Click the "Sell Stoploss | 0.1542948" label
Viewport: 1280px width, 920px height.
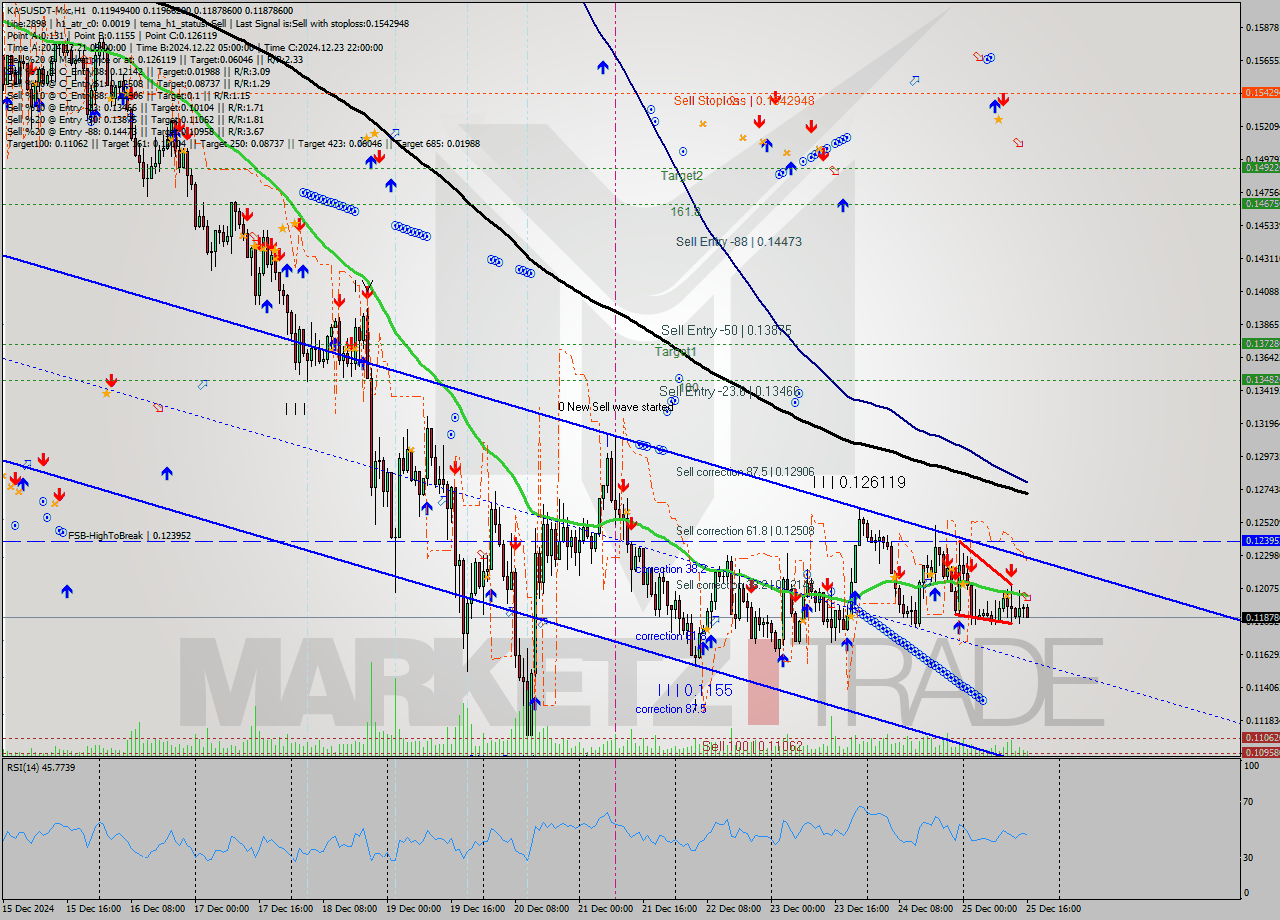point(743,100)
